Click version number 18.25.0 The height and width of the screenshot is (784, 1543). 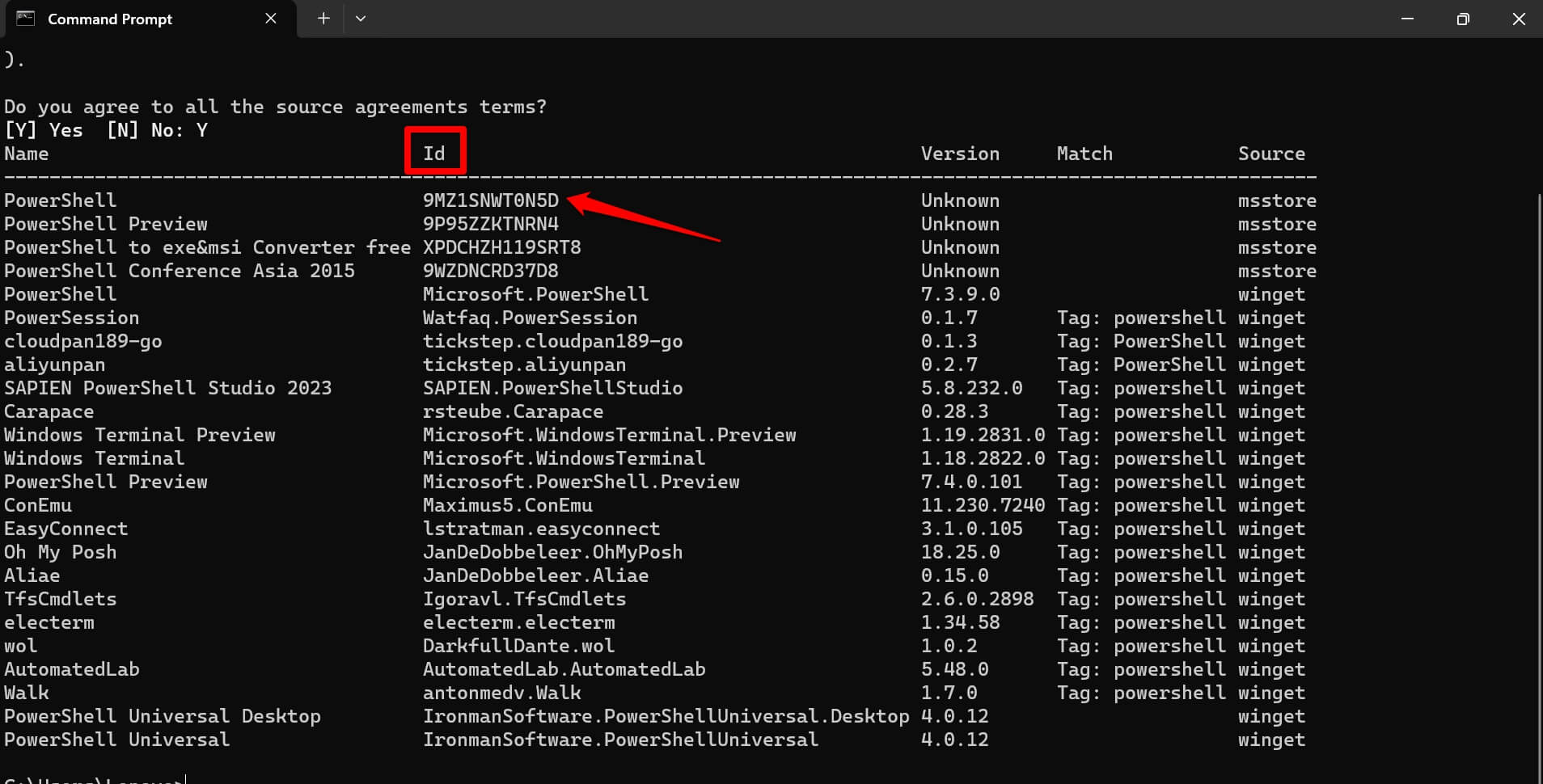961,552
